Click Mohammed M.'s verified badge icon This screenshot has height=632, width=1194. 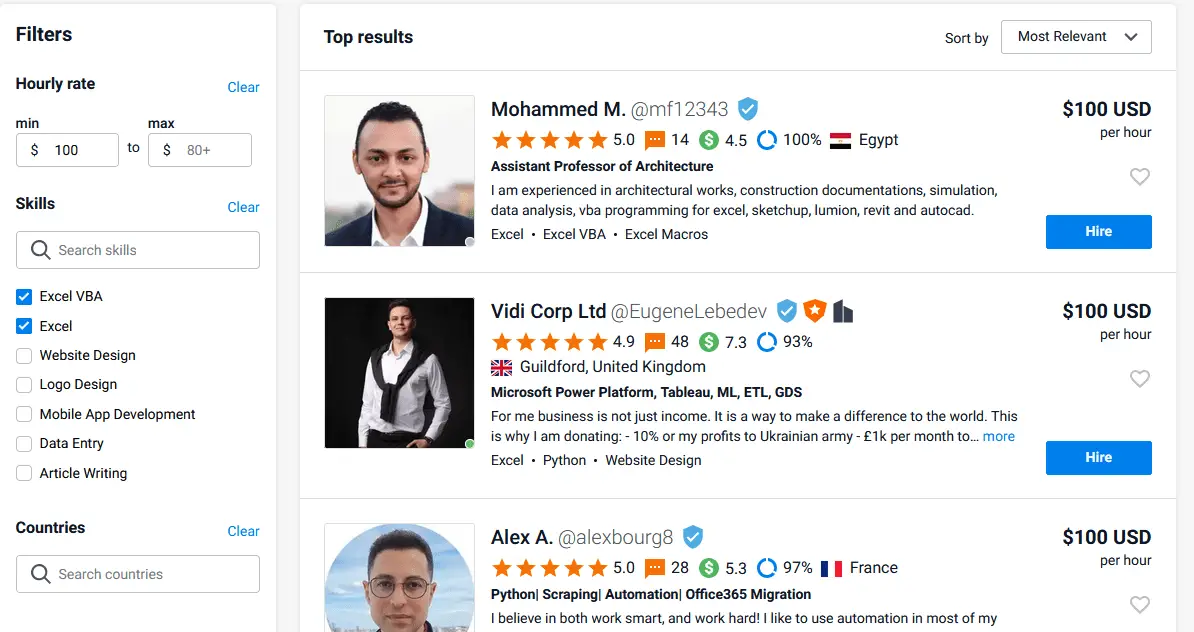748,109
